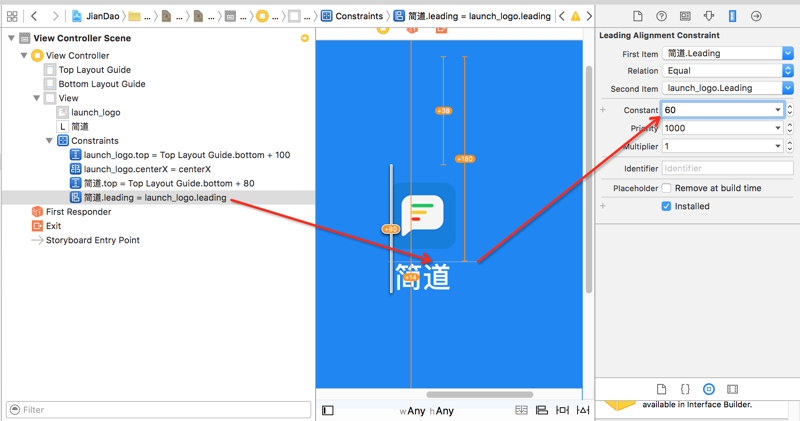
Task: Open Resolve Auto Layout Issues menu
Action: point(583,410)
